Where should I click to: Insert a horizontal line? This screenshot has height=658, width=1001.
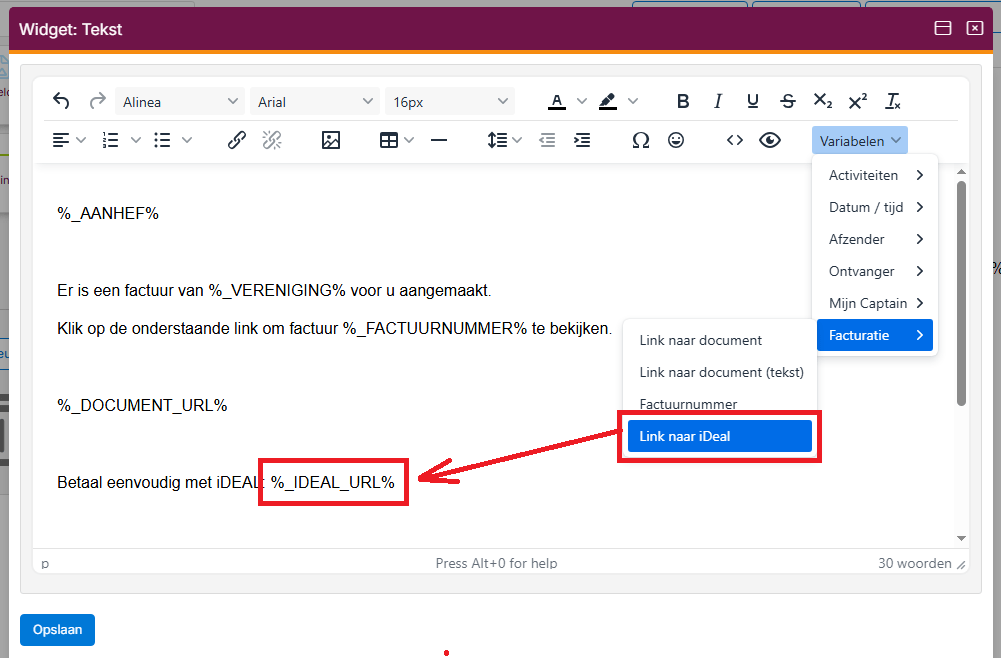coord(438,141)
